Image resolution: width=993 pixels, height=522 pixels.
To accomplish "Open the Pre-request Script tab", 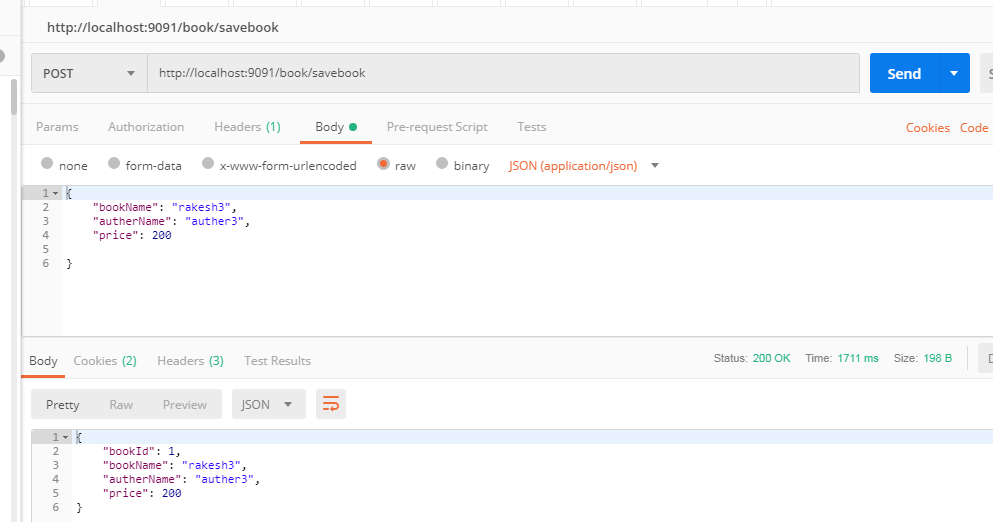I will point(437,127).
